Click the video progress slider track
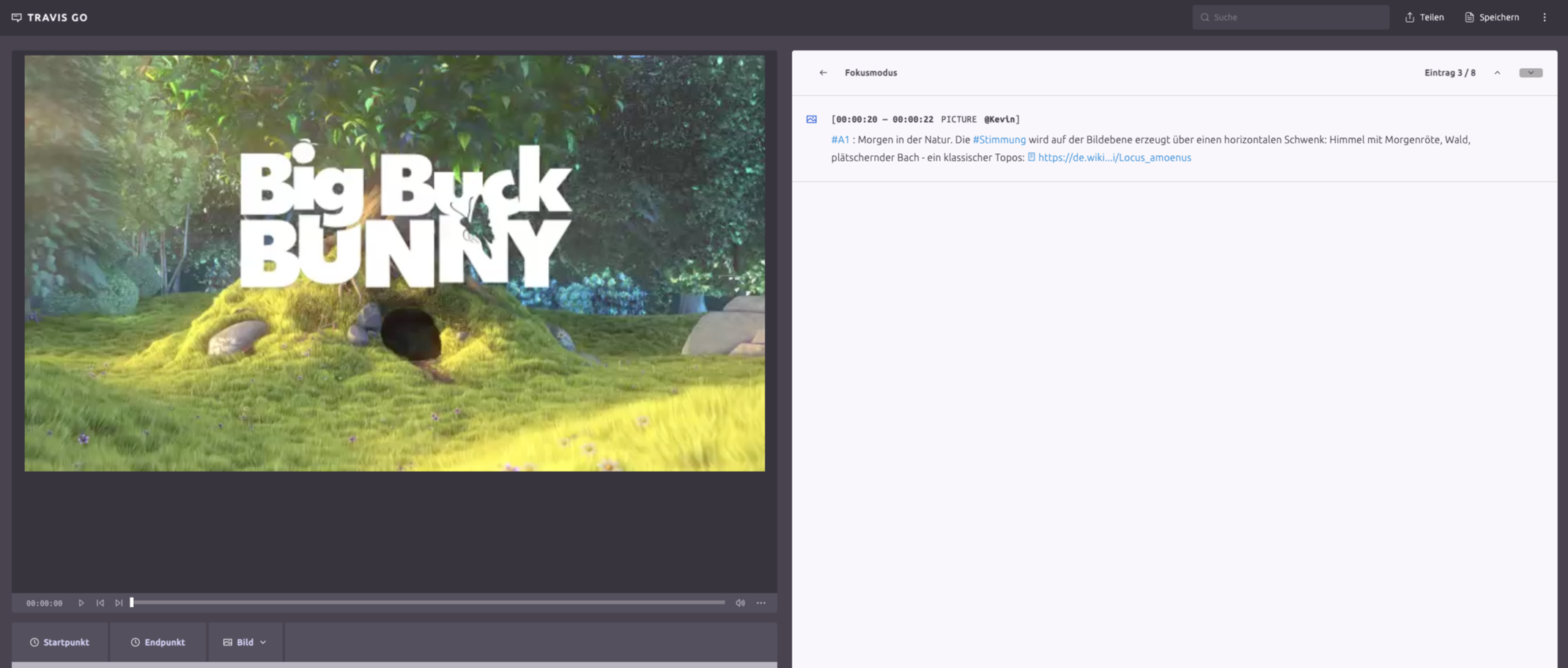1568x668 pixels. click(x=429, y=603)
